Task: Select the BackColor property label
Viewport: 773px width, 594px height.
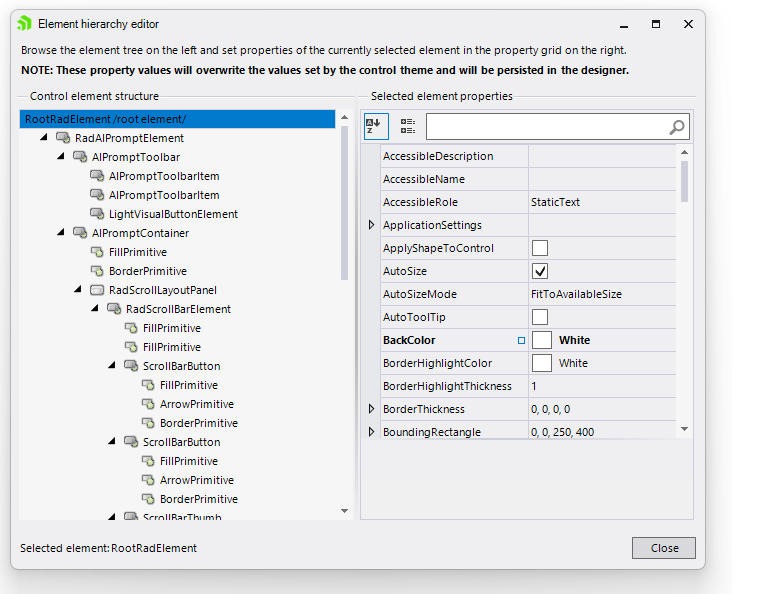Action: [x=409, y=340]
